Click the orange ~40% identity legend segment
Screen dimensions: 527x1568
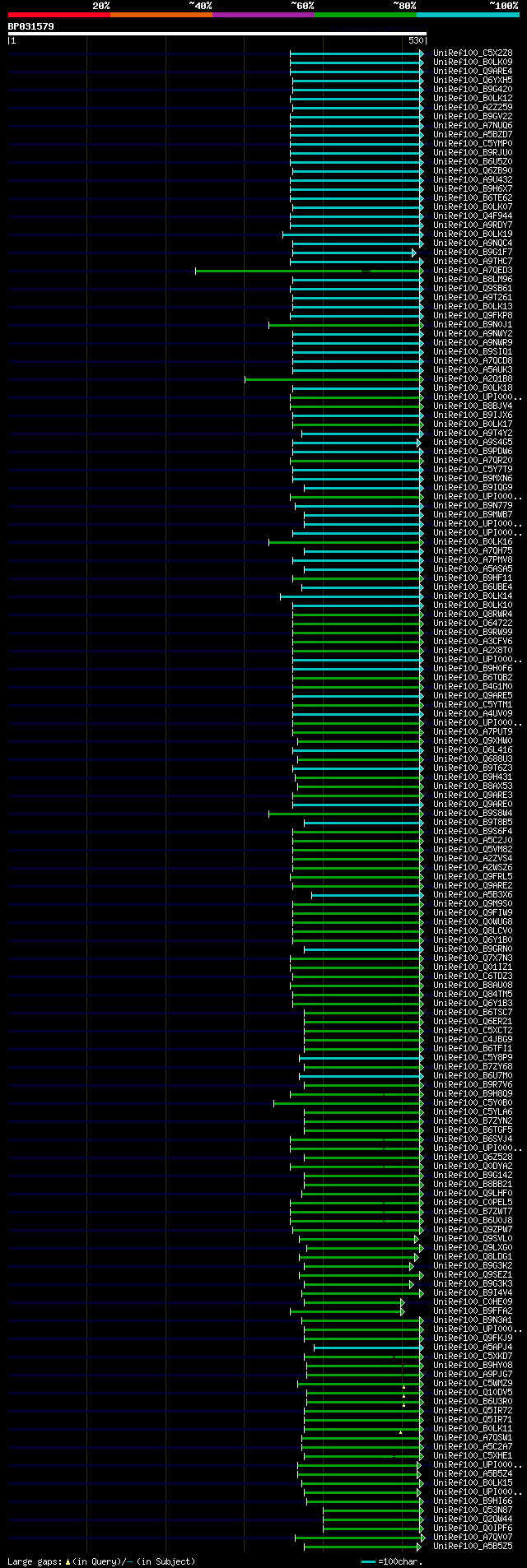[x=161, y=15]
